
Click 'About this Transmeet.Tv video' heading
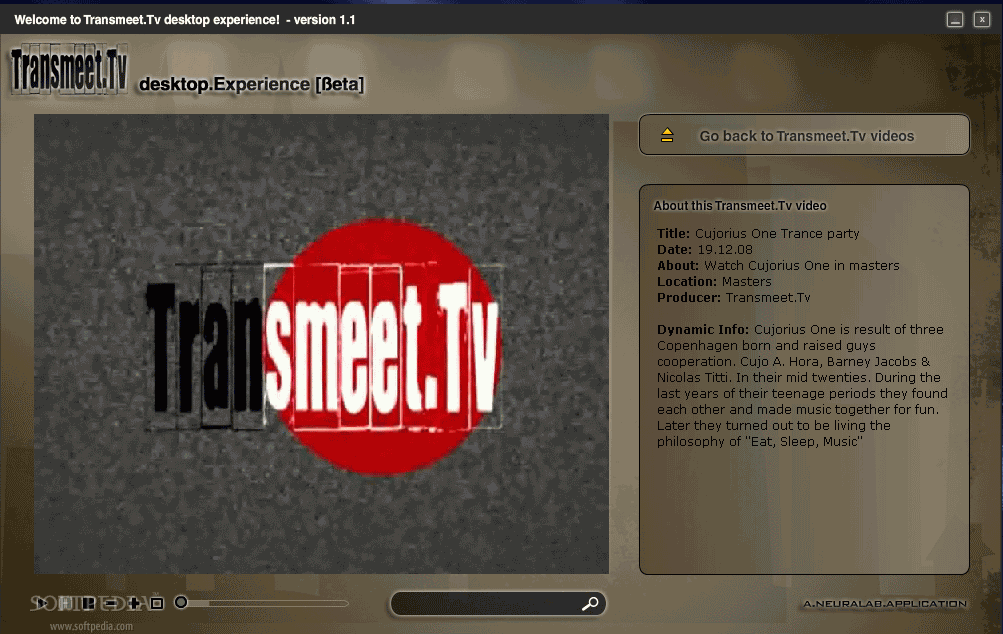(x=740, y=205)
